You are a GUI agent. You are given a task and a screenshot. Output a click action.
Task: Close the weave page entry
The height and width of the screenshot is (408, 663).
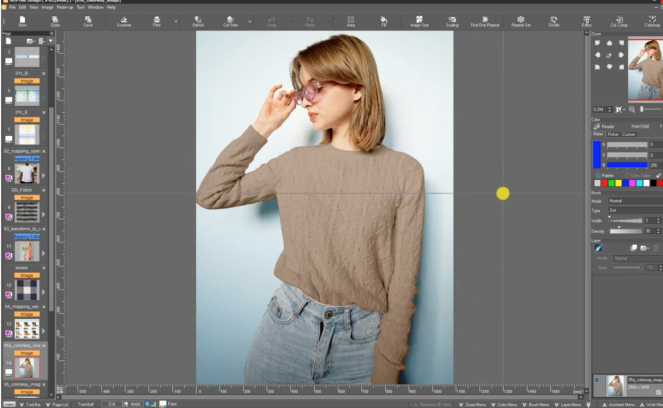coord(44,268)
